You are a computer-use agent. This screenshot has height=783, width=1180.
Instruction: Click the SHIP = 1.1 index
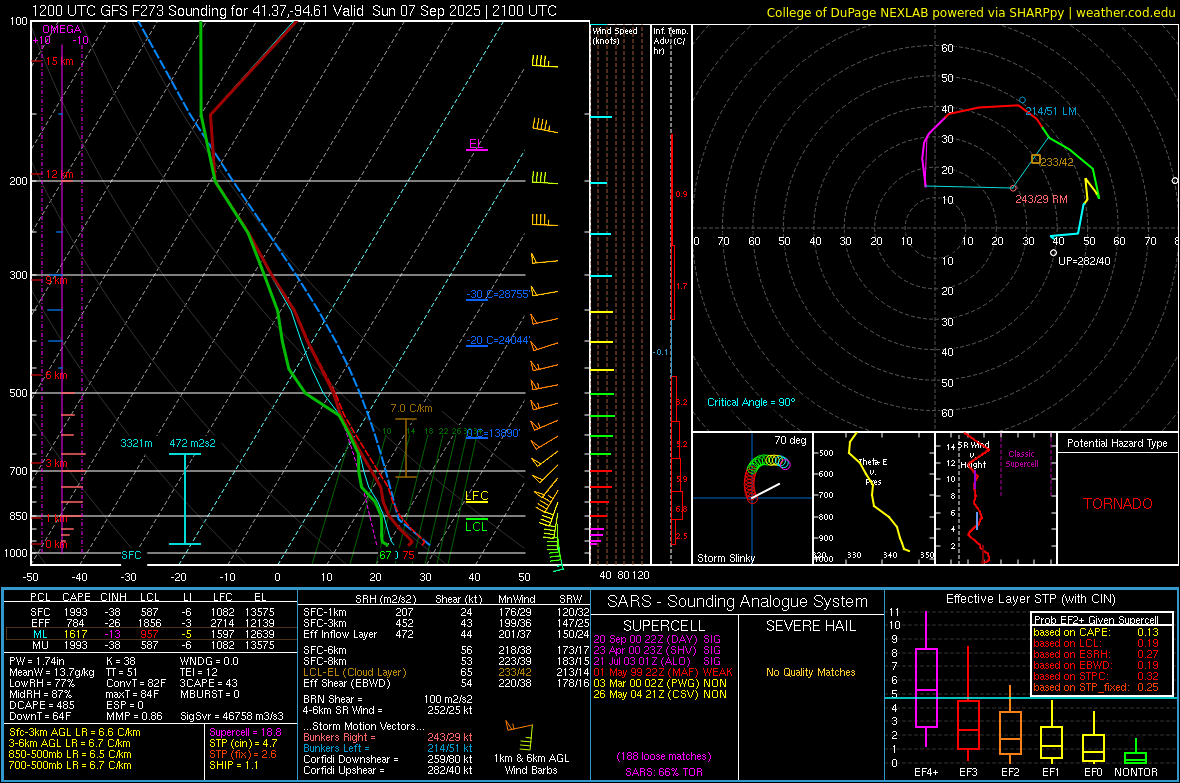click(234, 765)
